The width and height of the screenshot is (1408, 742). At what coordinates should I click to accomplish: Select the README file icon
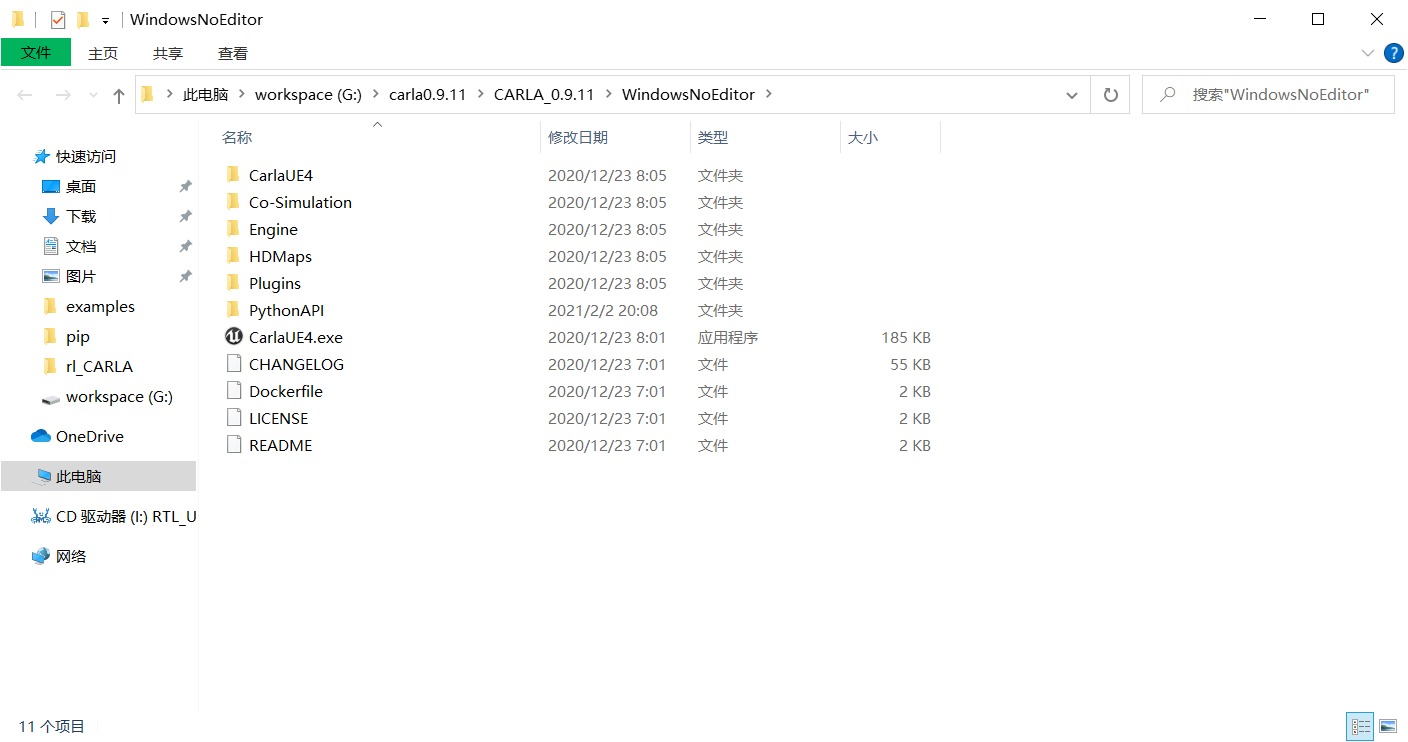click(x=233, y=445)
